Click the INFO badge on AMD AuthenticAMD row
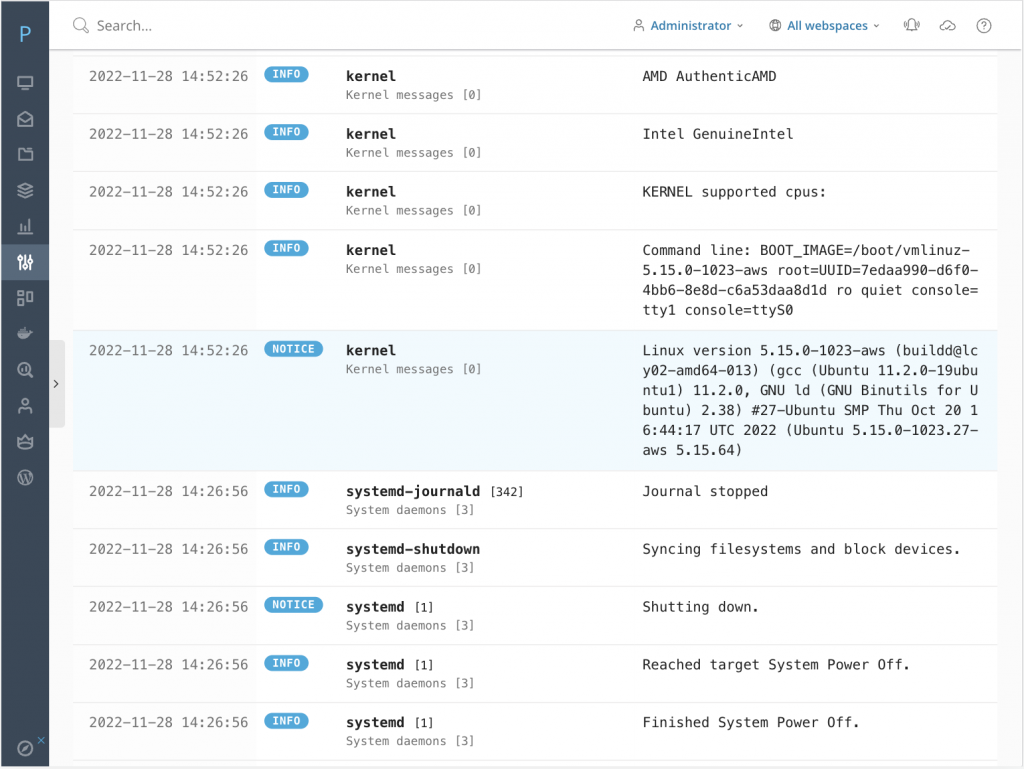This screenshot has width=1024, height=769. [x=286, y=74]
